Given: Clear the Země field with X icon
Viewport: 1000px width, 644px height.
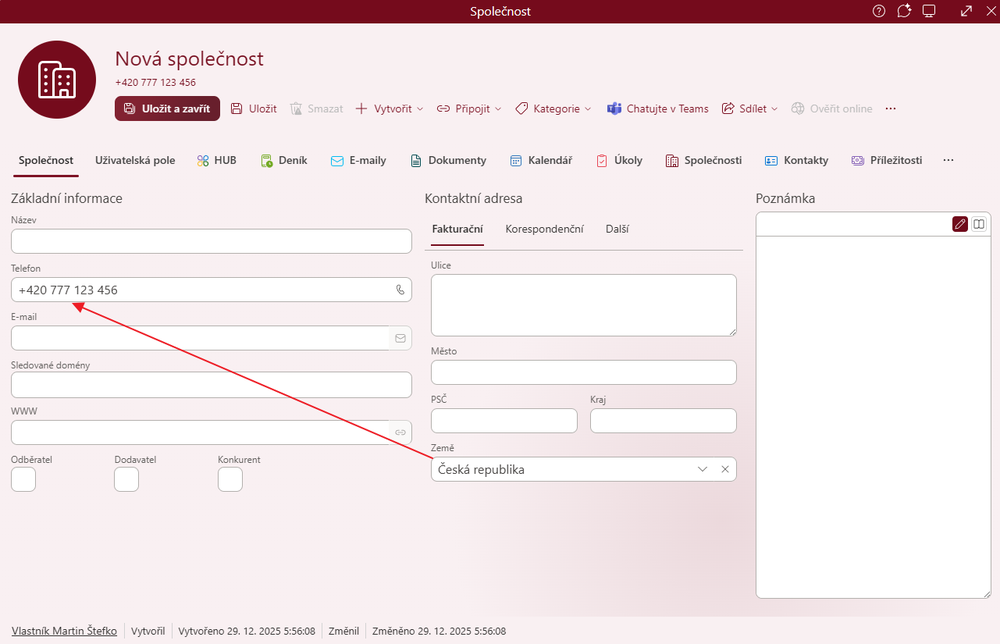Looking at the screenshot, I should (725, 469).
